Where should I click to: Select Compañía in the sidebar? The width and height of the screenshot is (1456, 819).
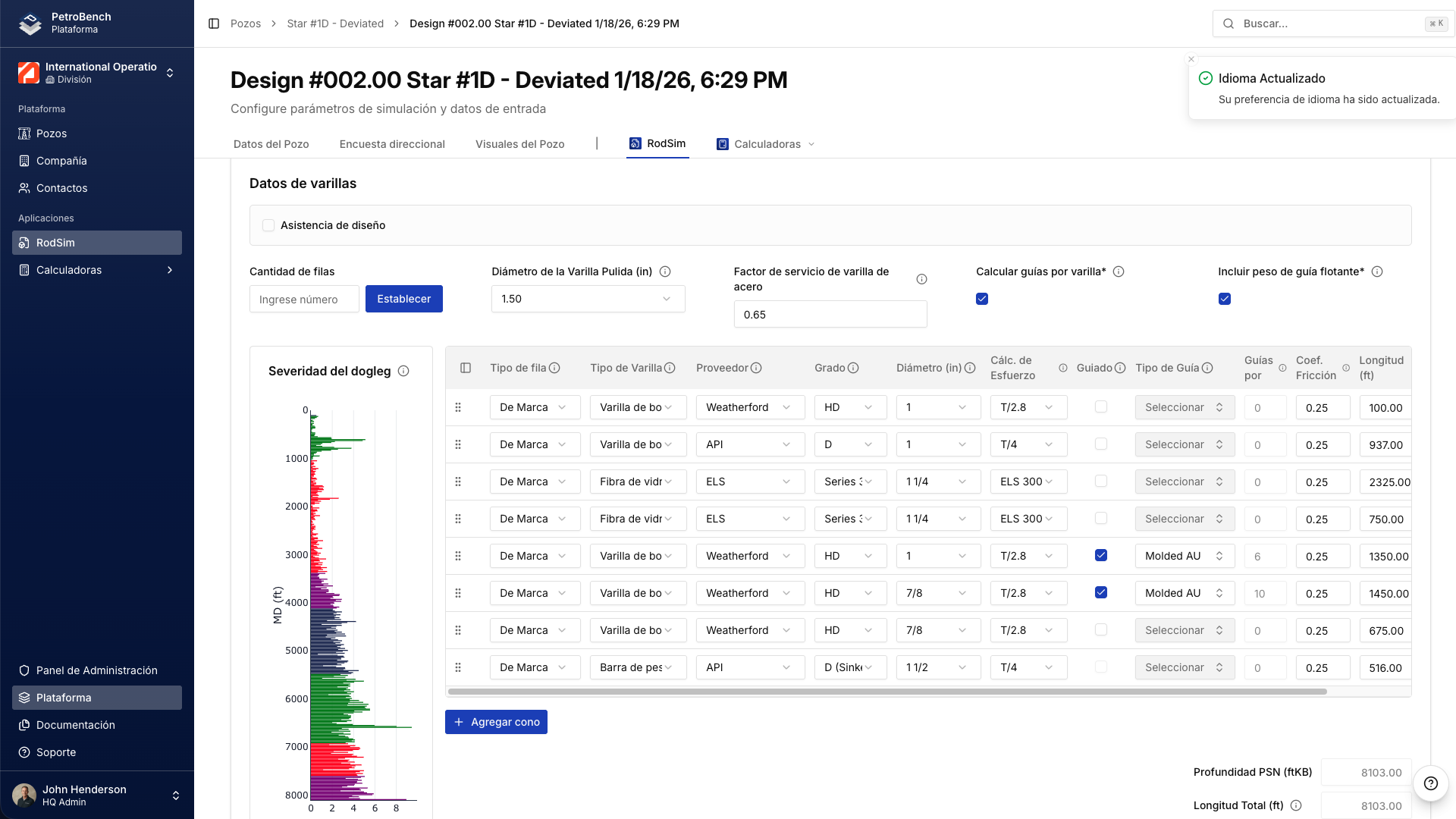click(x=63, y=161)
